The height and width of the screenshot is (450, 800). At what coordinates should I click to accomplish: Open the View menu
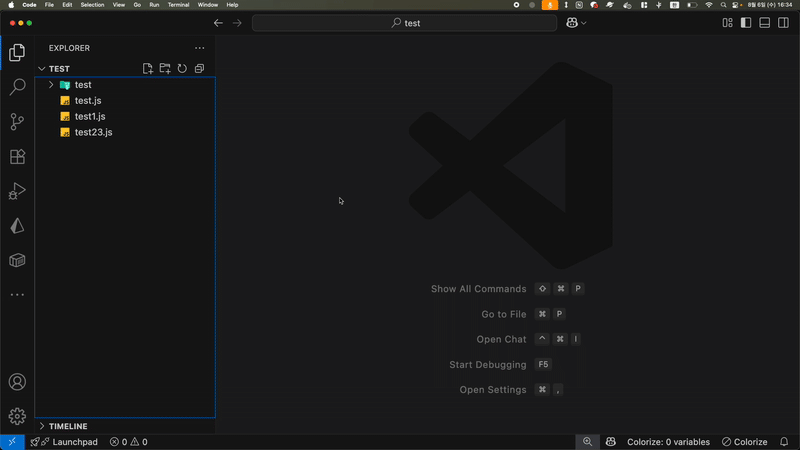[119, 5]
